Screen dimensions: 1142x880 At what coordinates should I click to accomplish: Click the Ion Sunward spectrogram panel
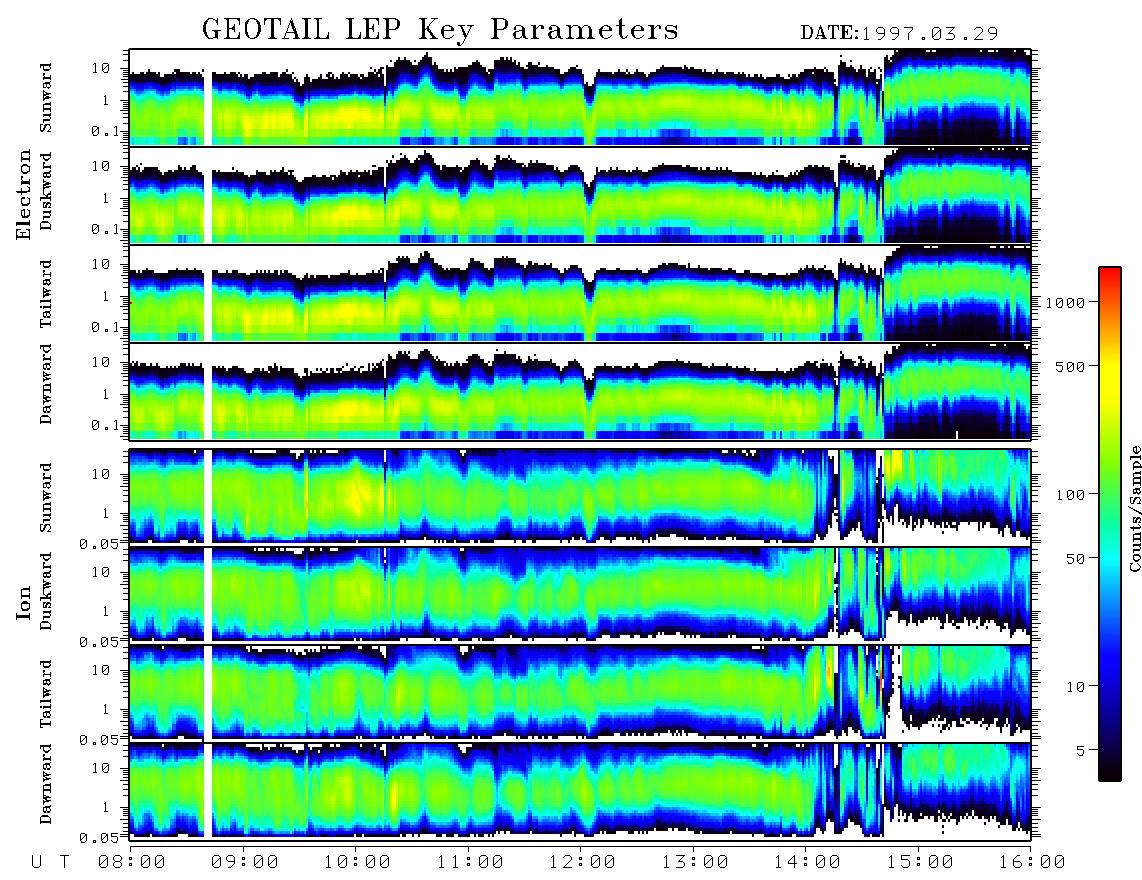tap(580, 496)
